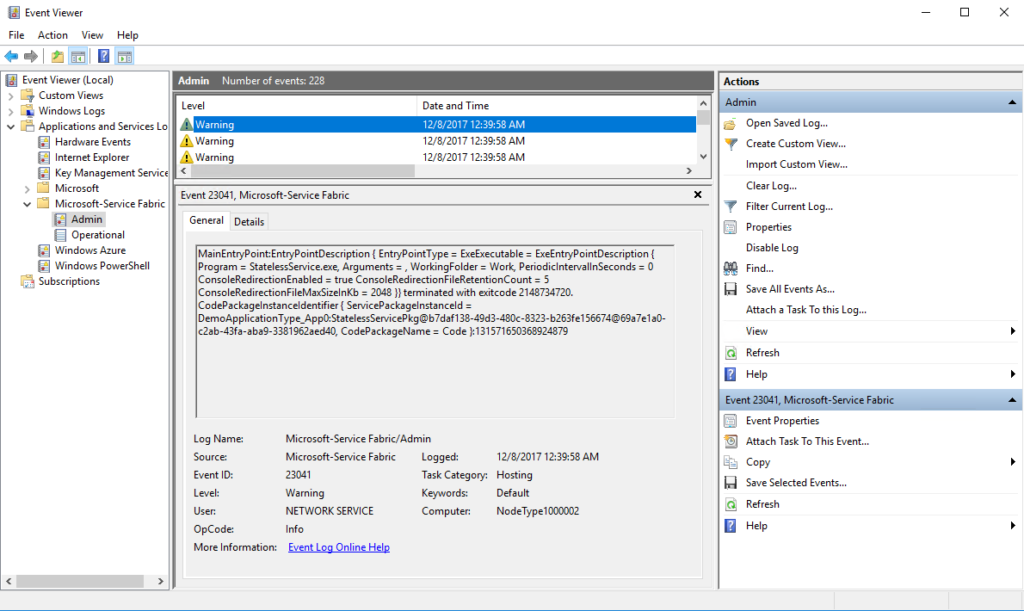Switch to the Details tab
This screenshot has height=611, width=1024.
point(249,221)
